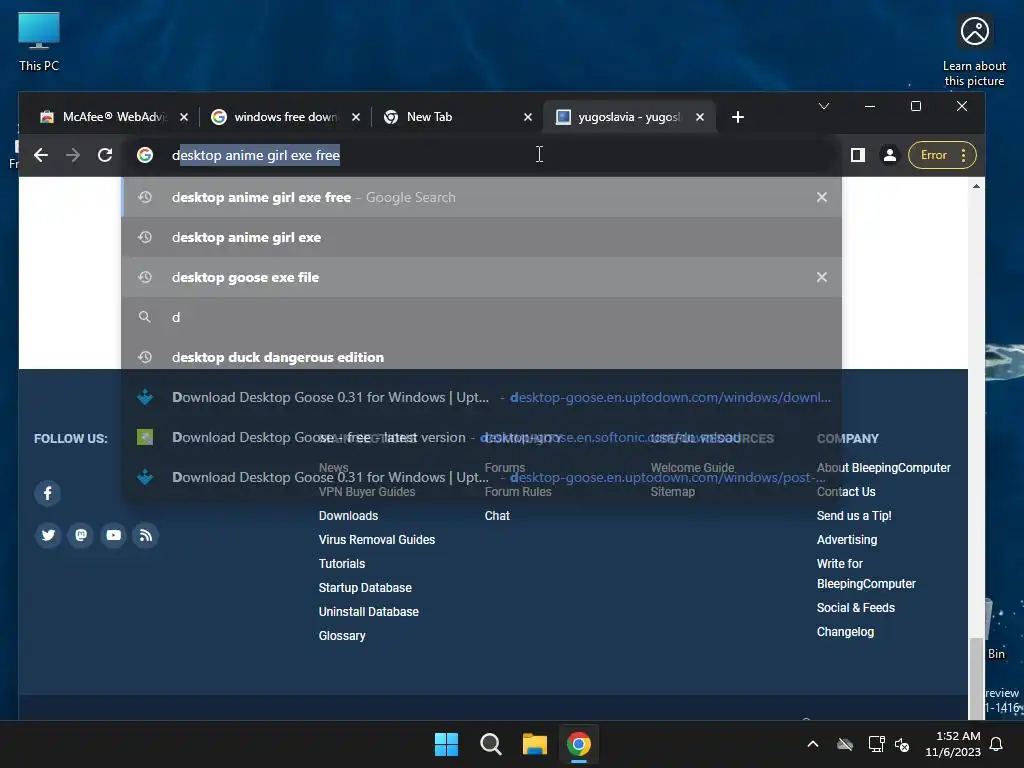The image size is (1024, 768).
Task: Open uptodown windows/downl Desktop Goose suggestion
Action: 481,397
